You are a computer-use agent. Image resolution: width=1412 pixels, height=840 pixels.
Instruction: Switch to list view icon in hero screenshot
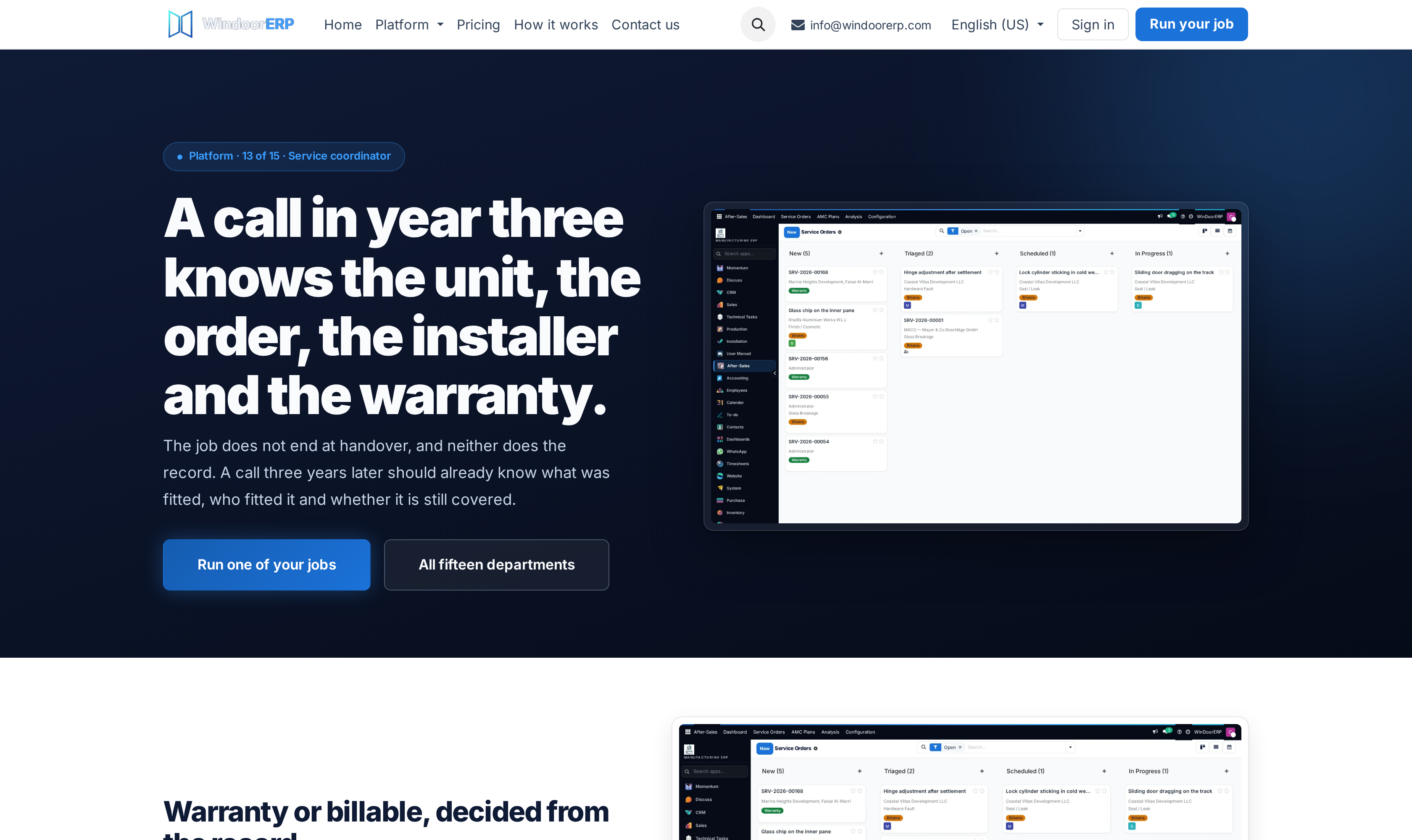(1217, 231)
